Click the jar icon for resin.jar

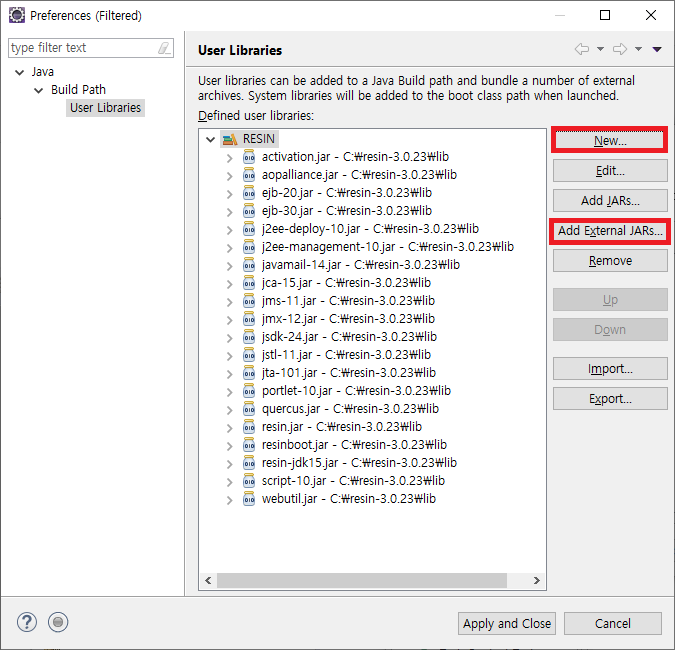pyautogui.click(x=249, y=427)
